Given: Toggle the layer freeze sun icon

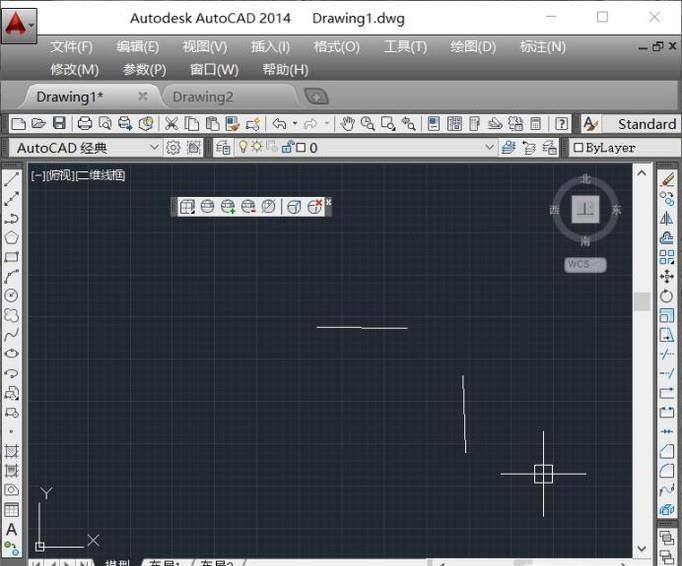Looking at the screenshot, I should tap(256, 148).
